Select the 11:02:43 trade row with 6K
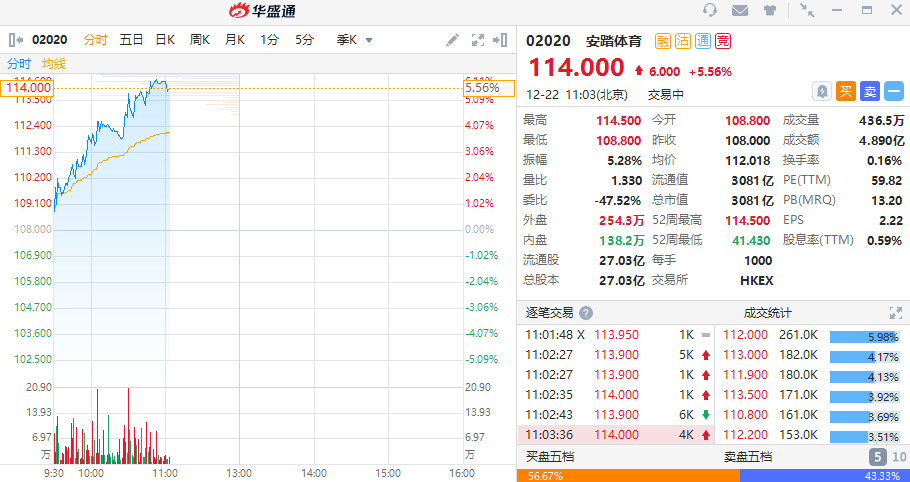 click(616, 415)
